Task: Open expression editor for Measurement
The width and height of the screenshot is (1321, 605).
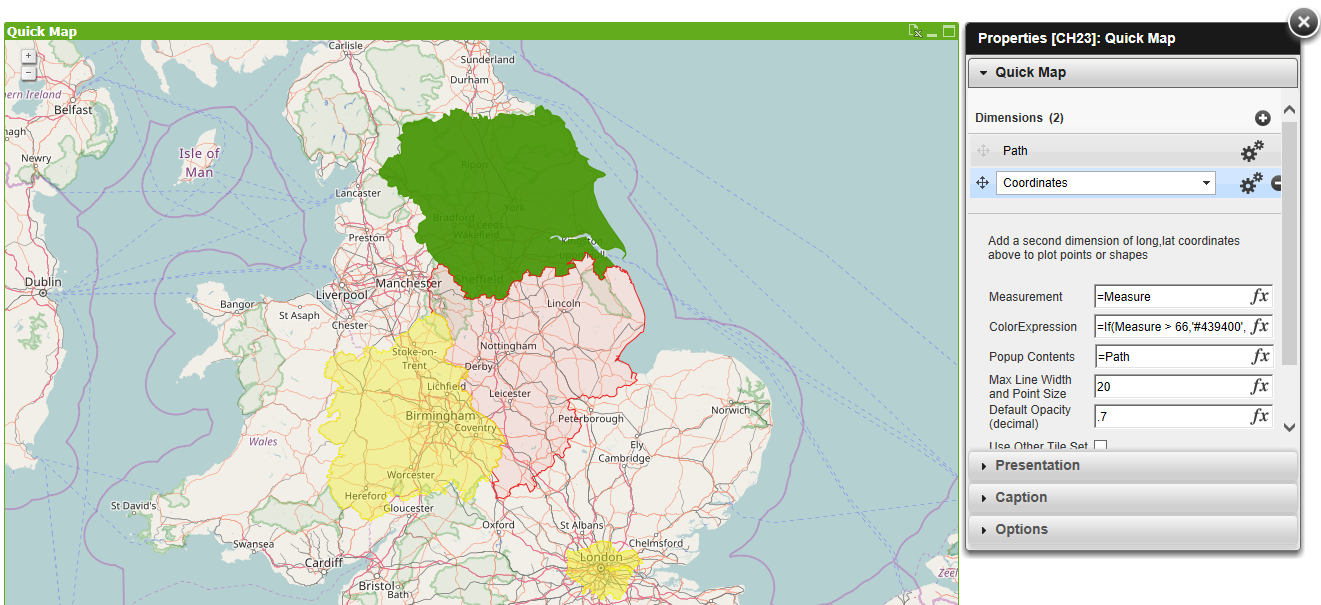Action: coord(1260,296)
